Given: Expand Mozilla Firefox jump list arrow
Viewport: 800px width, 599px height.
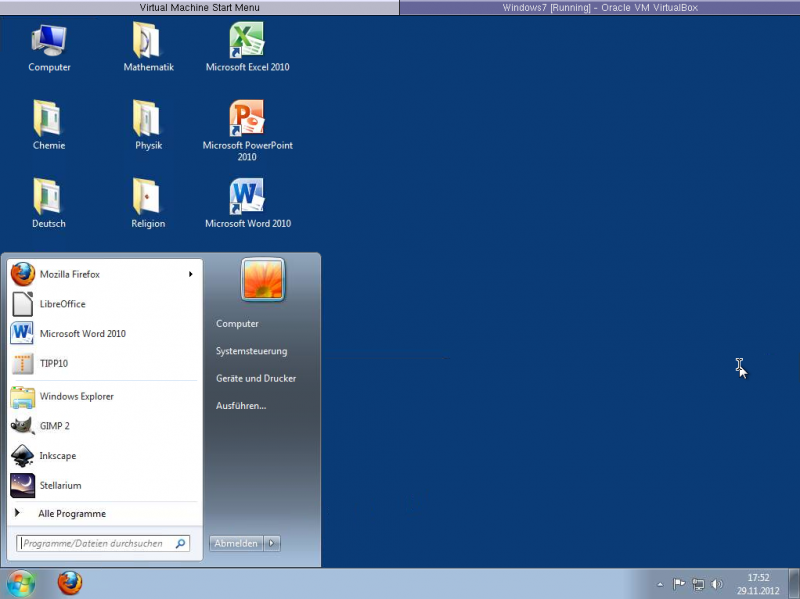Looking at the screenshot, I should (x=190, y=274).
